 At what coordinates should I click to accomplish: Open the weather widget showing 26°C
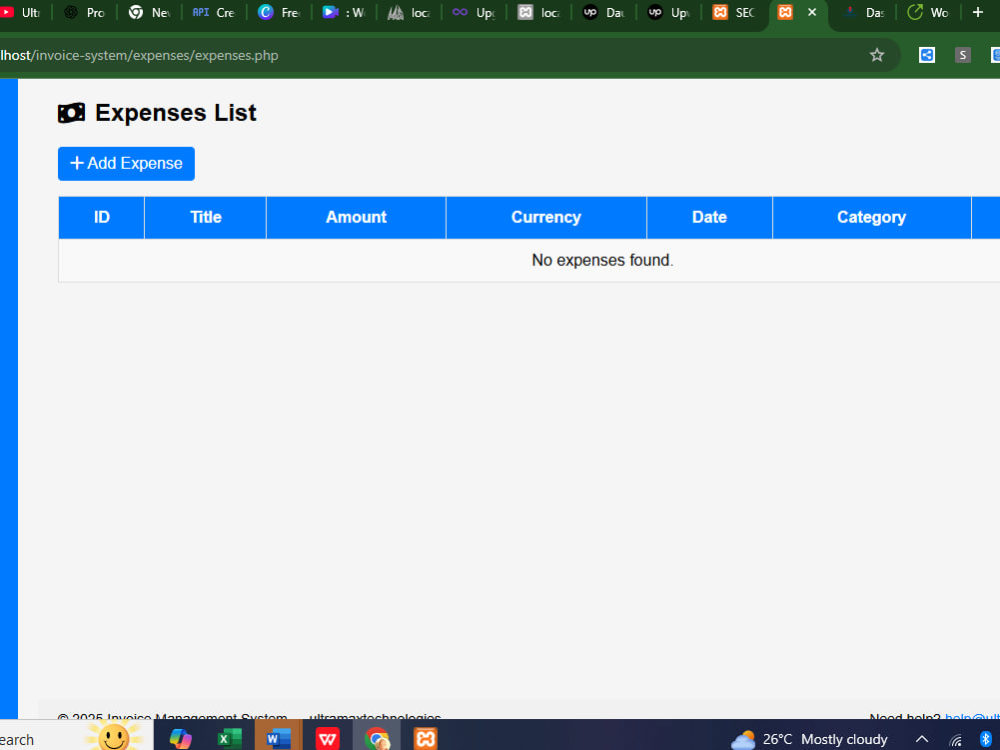pos(809,739)
